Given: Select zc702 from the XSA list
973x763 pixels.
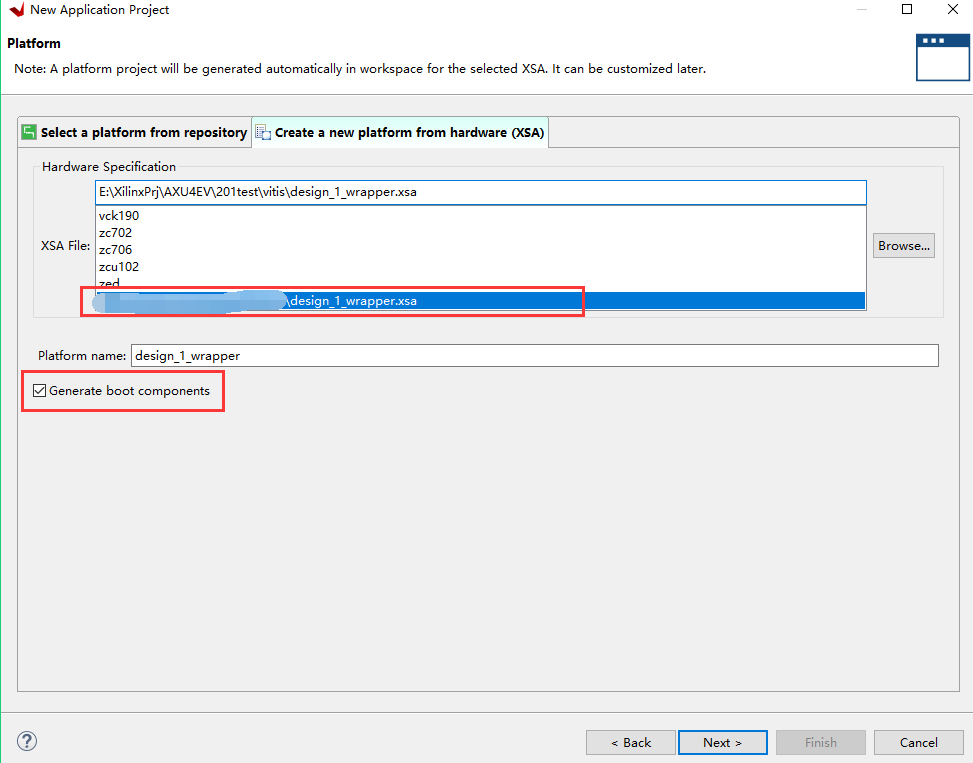Looking at the screenshot, I should click(481, 233).
